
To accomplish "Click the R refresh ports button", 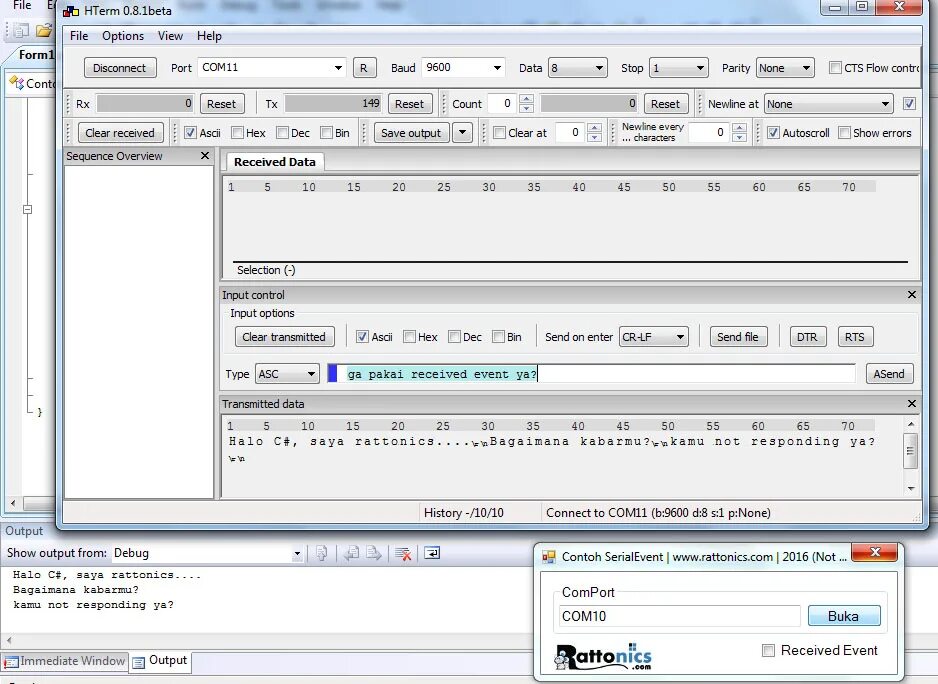I will [x=364, y=68].
